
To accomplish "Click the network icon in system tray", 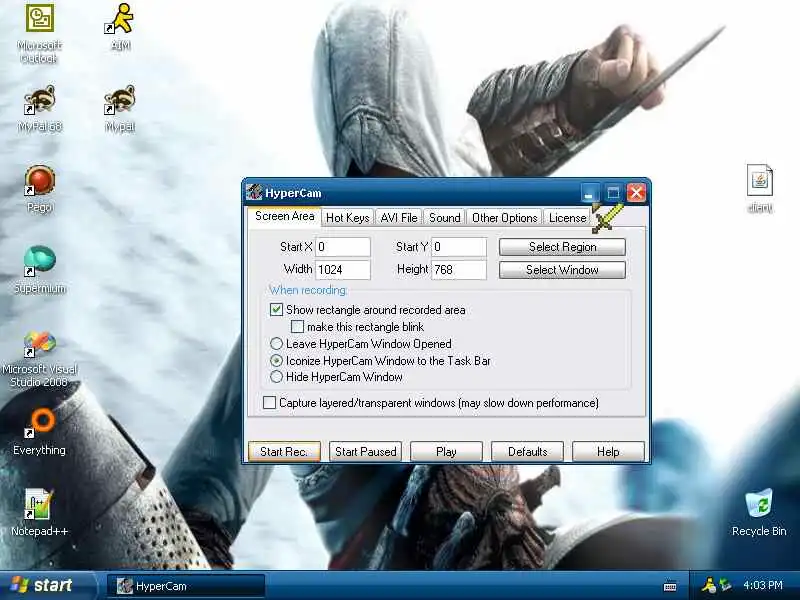I will click(x=726, y=585).
